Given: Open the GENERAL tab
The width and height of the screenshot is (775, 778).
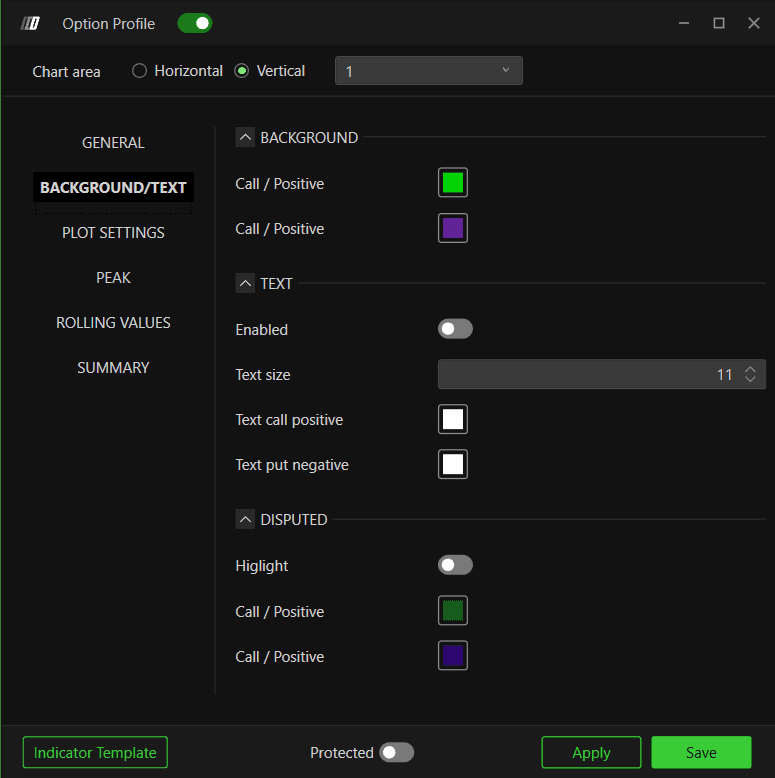Looking at the screenshot, I should coord(113,143).
